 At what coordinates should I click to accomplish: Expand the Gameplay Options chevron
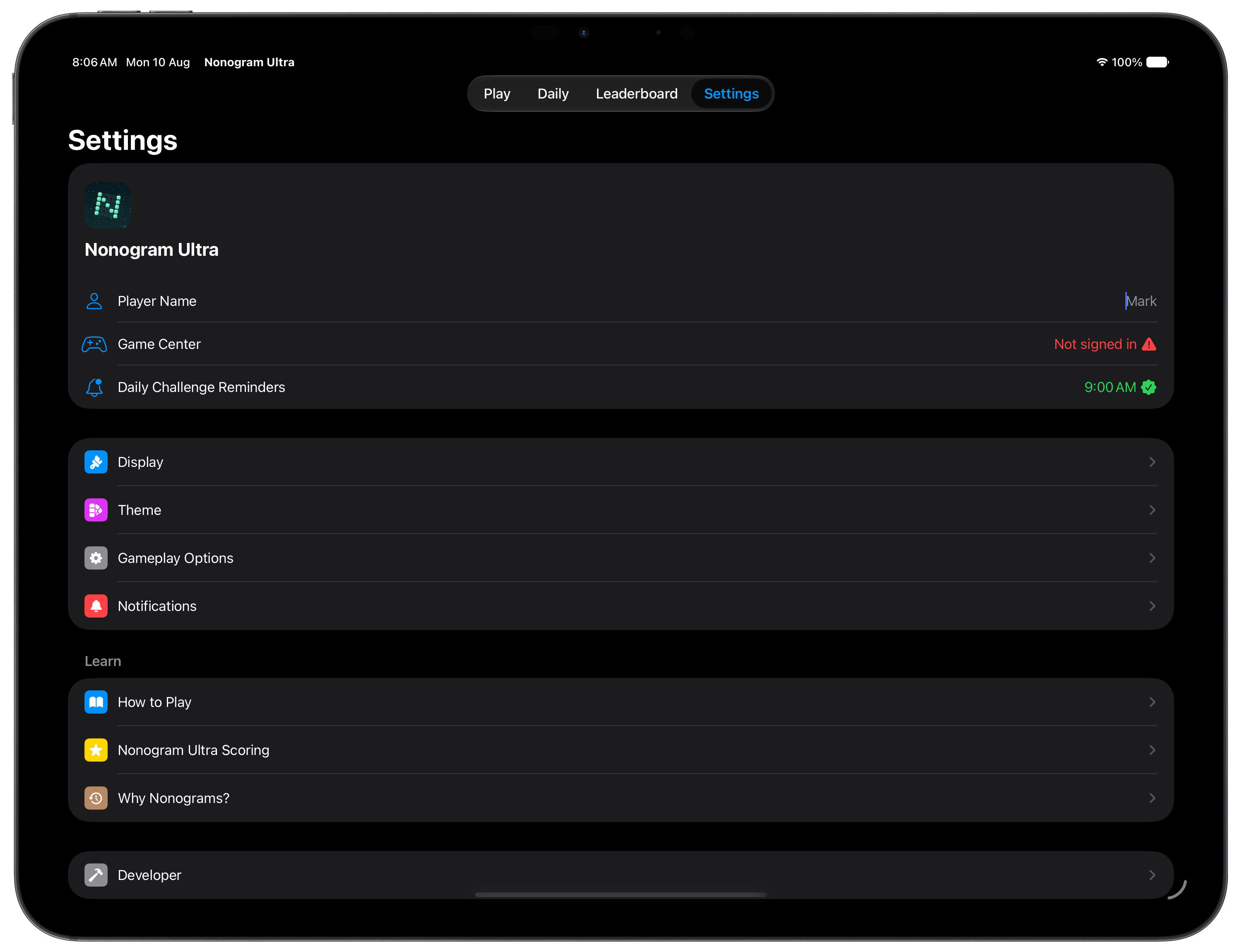1152,558
